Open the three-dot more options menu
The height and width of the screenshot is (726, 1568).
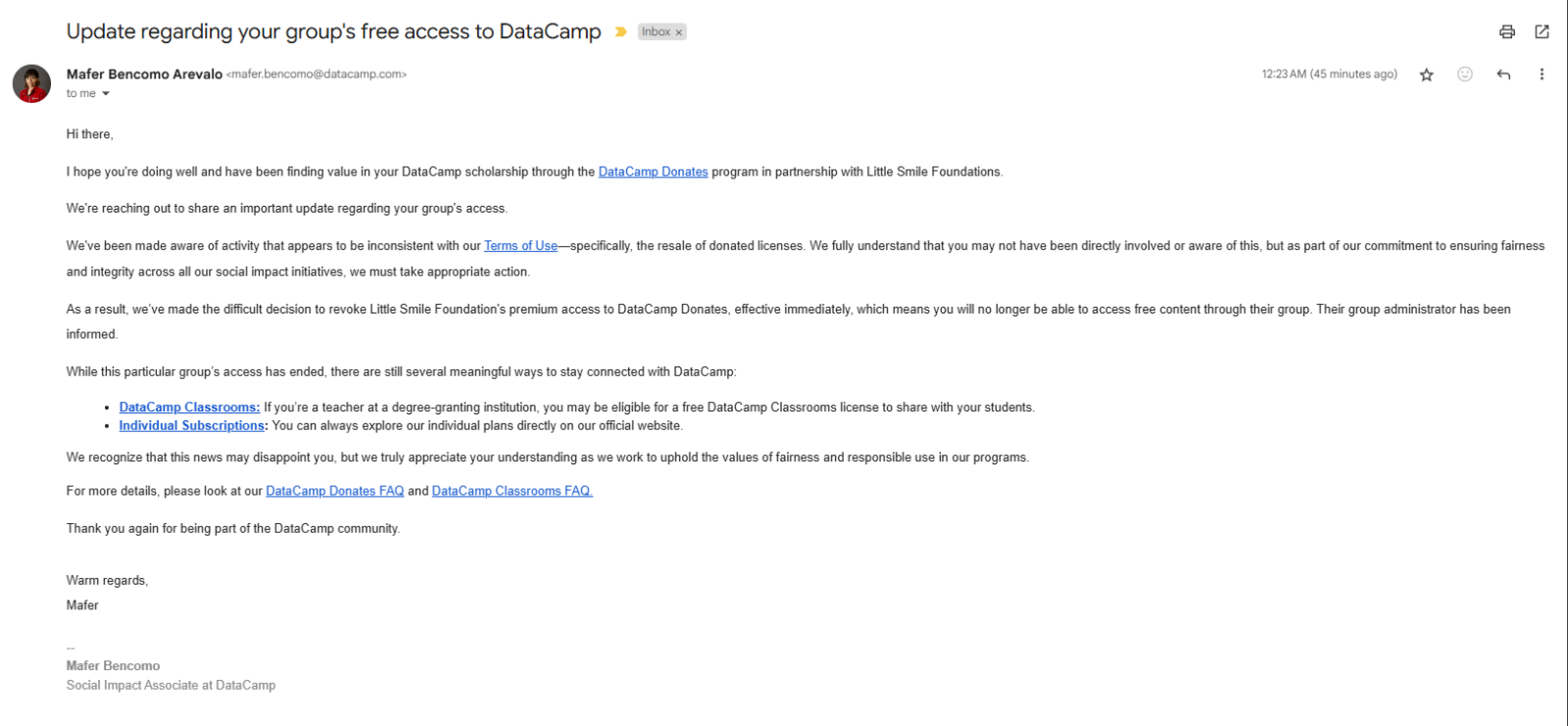pos(1542,74)
